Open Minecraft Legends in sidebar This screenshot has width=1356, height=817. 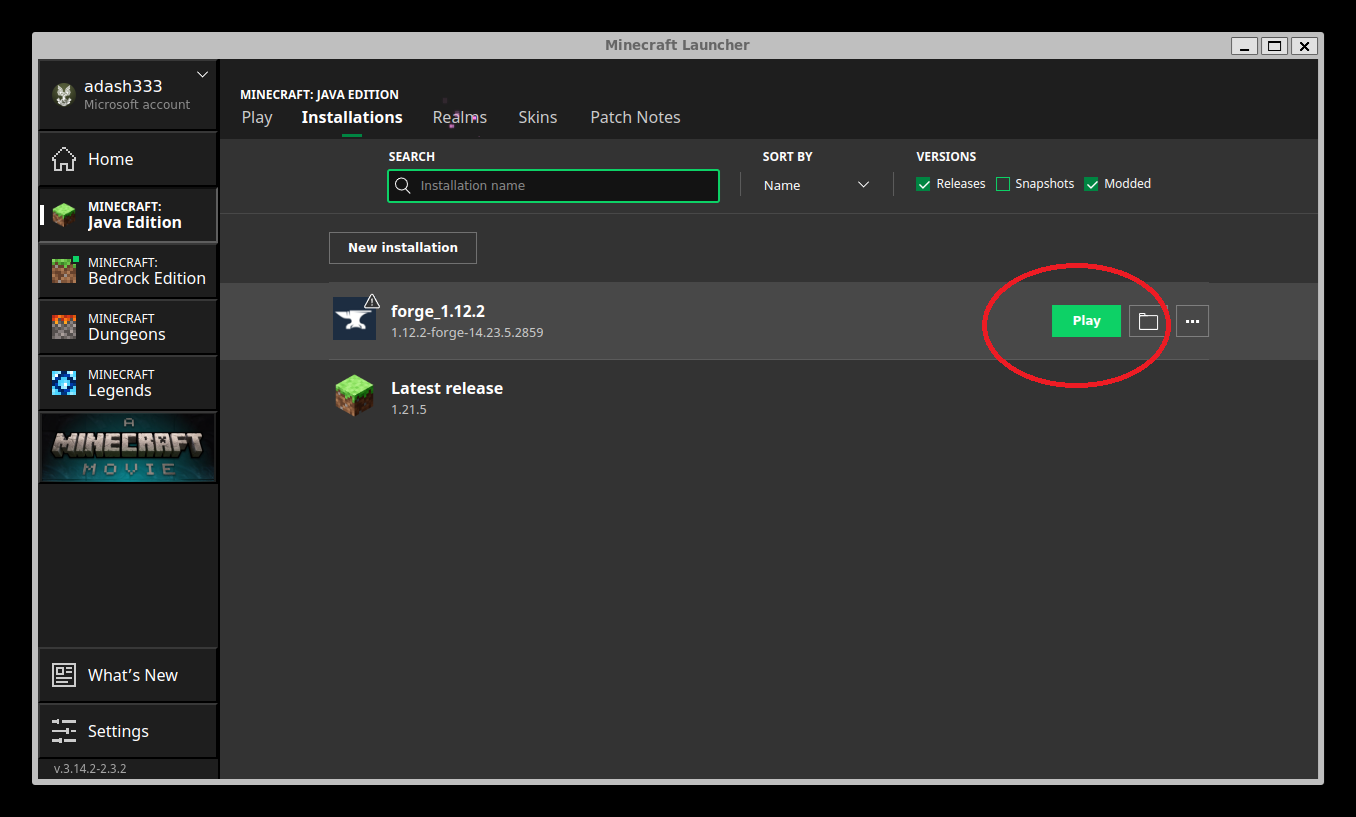coord(128,383)
